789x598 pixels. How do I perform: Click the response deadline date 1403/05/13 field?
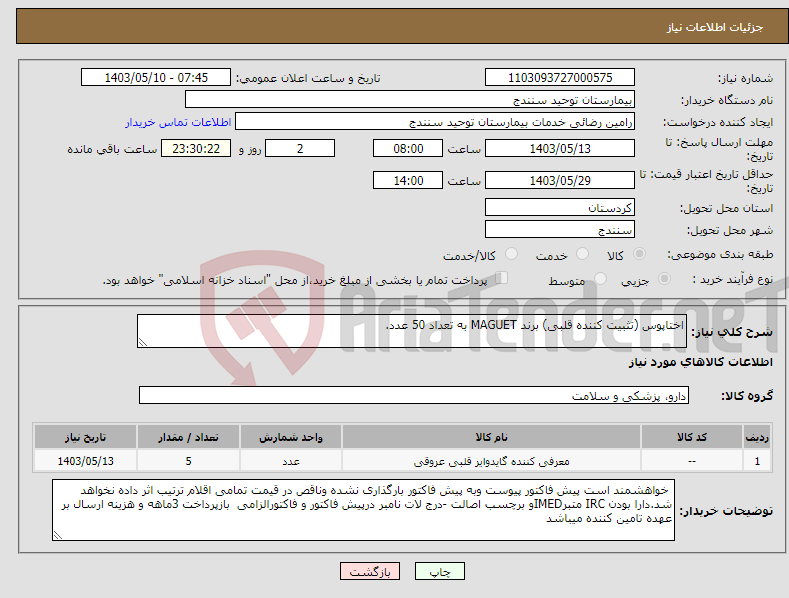coord(560,148)
